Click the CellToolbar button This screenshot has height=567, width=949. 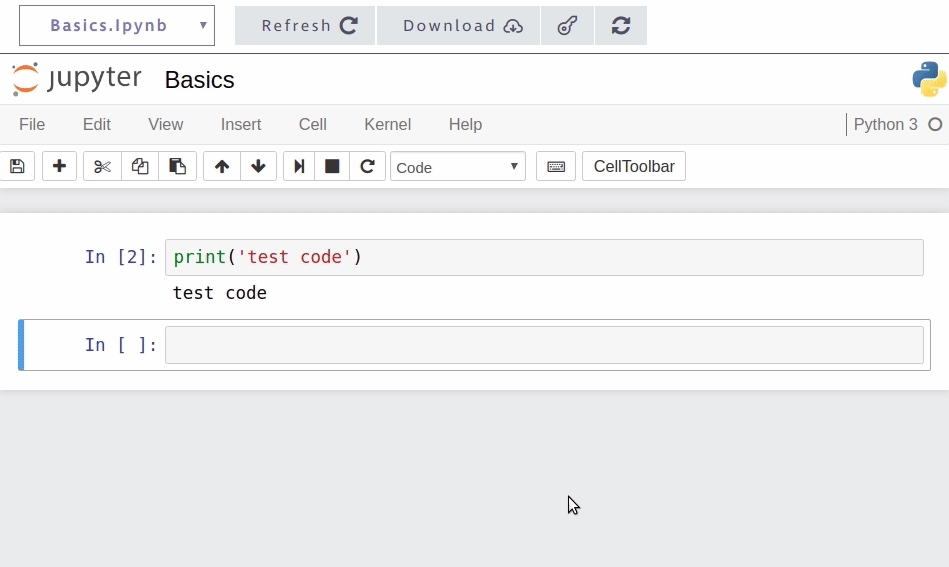point(634,166)
